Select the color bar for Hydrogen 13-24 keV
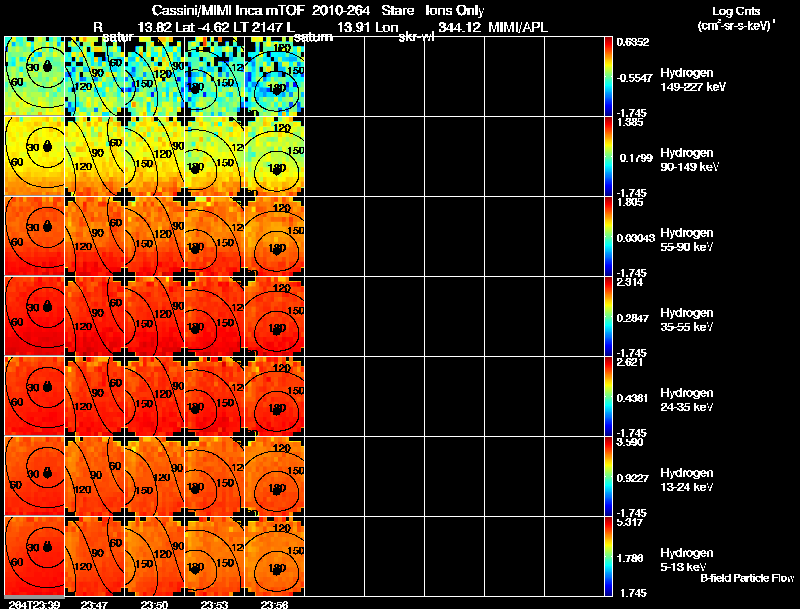 coord(608,476)
